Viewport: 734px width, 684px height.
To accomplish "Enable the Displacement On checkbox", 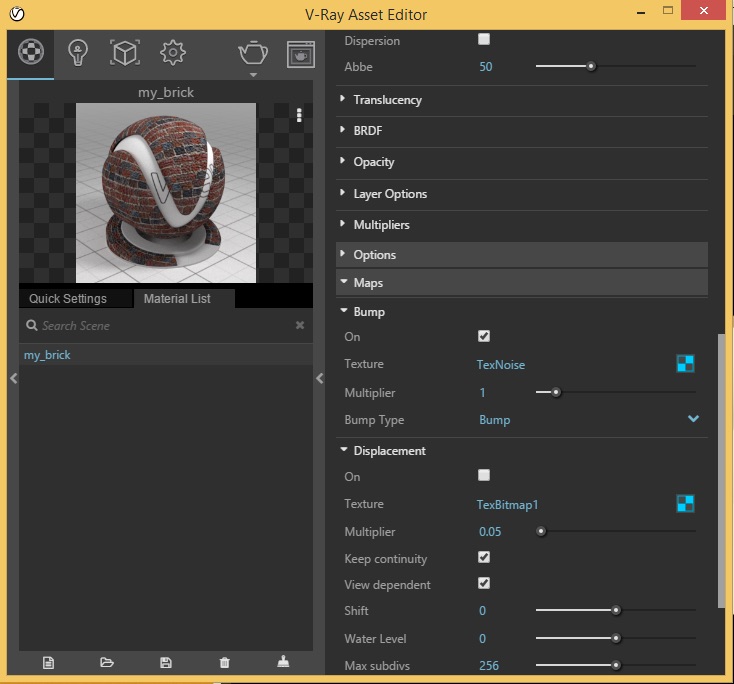I will tap(484, 476).
